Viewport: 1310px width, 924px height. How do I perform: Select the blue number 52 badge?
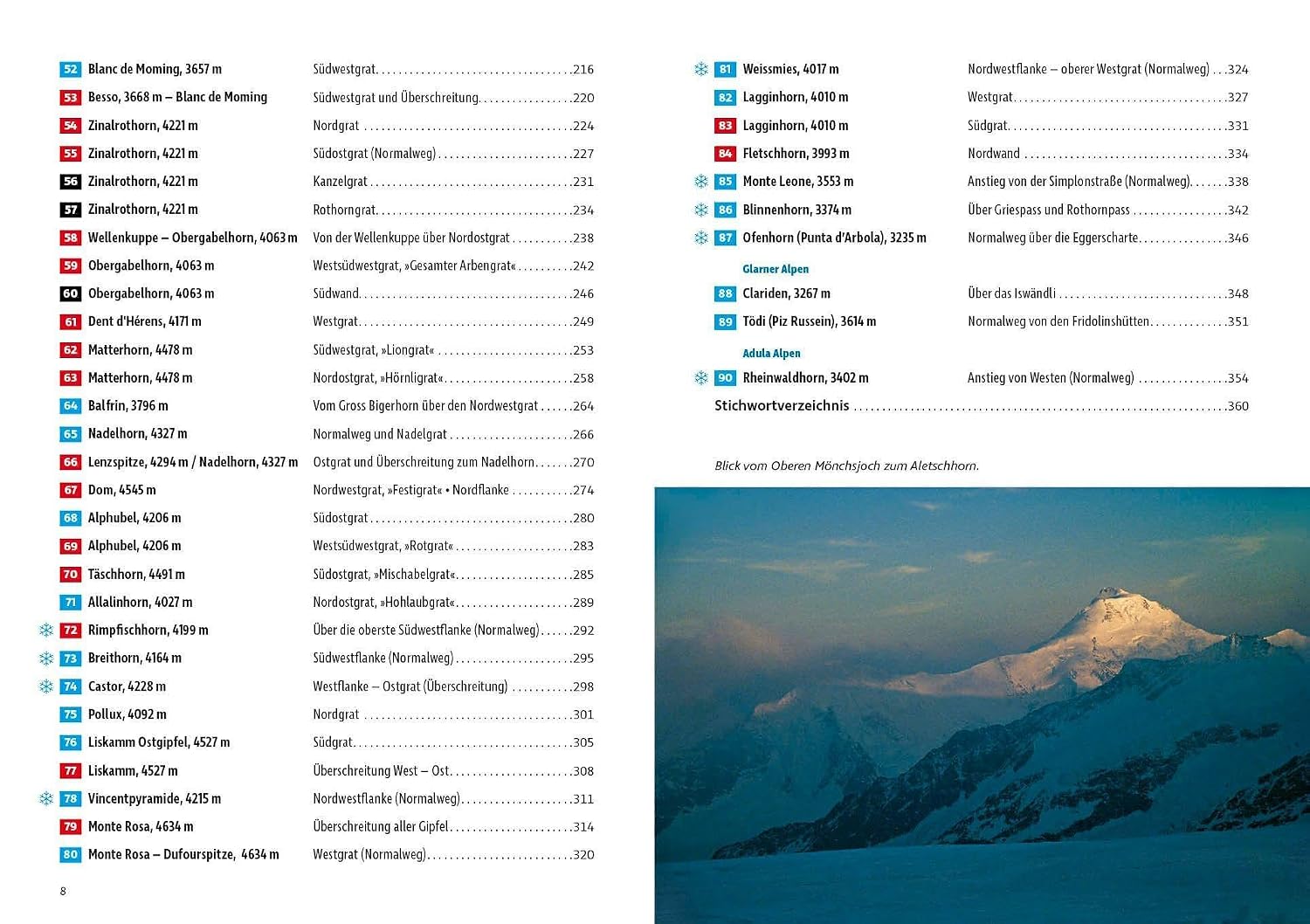point(71,69)
